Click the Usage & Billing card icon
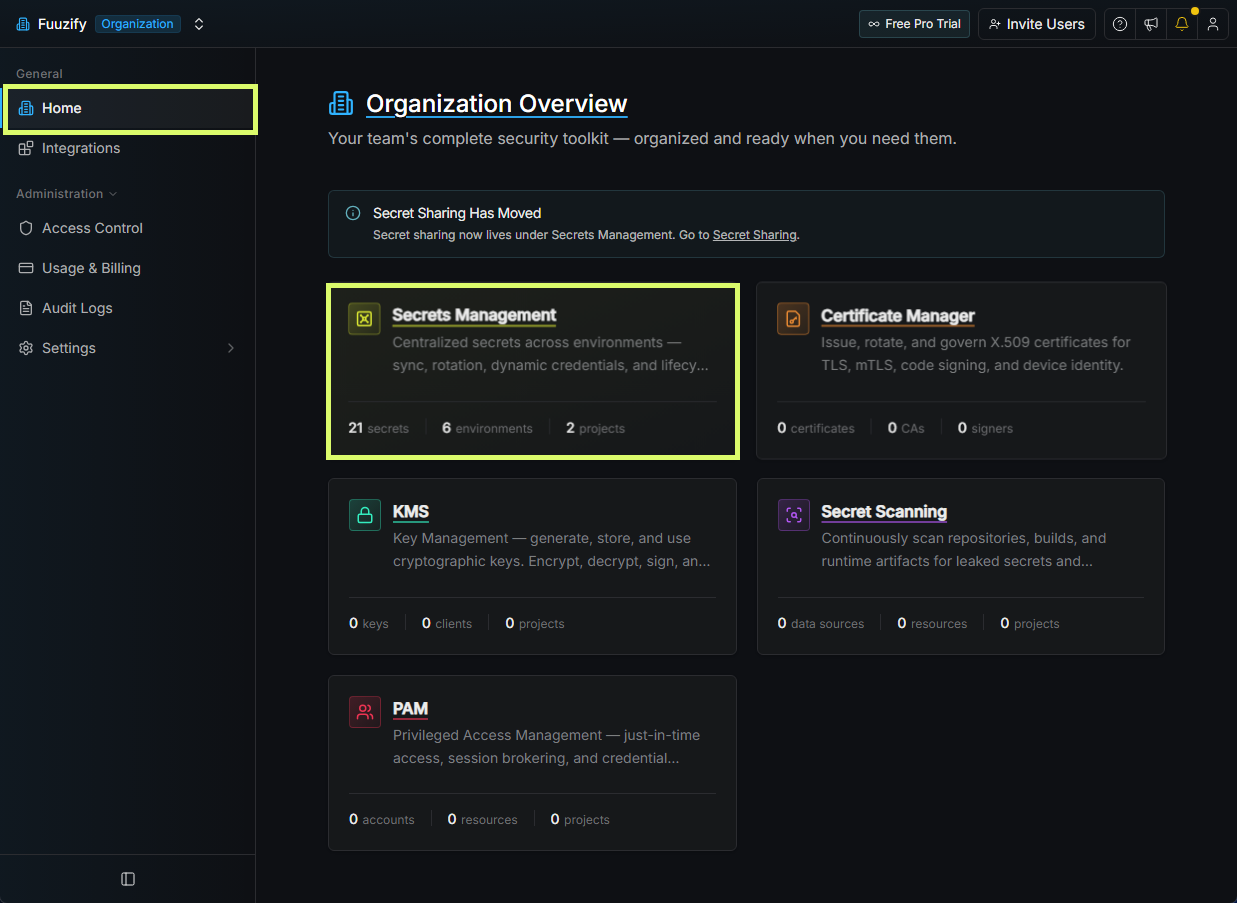The height and width of the screenshot is (903, 1237). click(26, 268)
